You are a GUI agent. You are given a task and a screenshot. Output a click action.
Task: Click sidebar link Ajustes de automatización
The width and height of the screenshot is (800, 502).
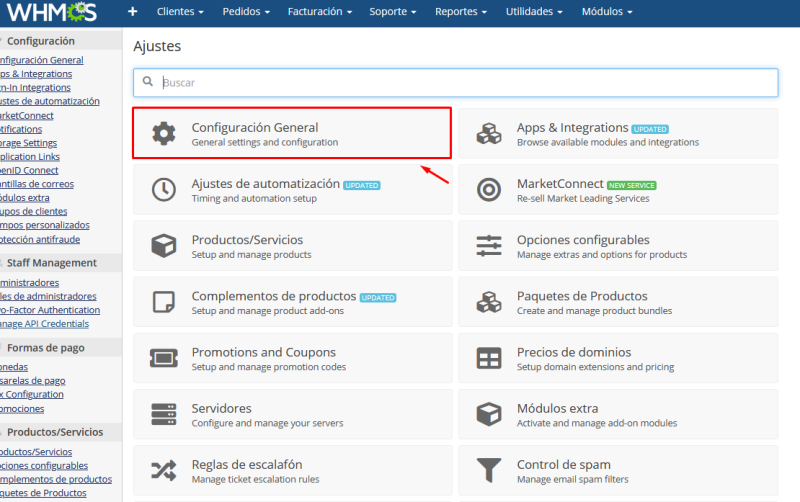pos(49,102)
